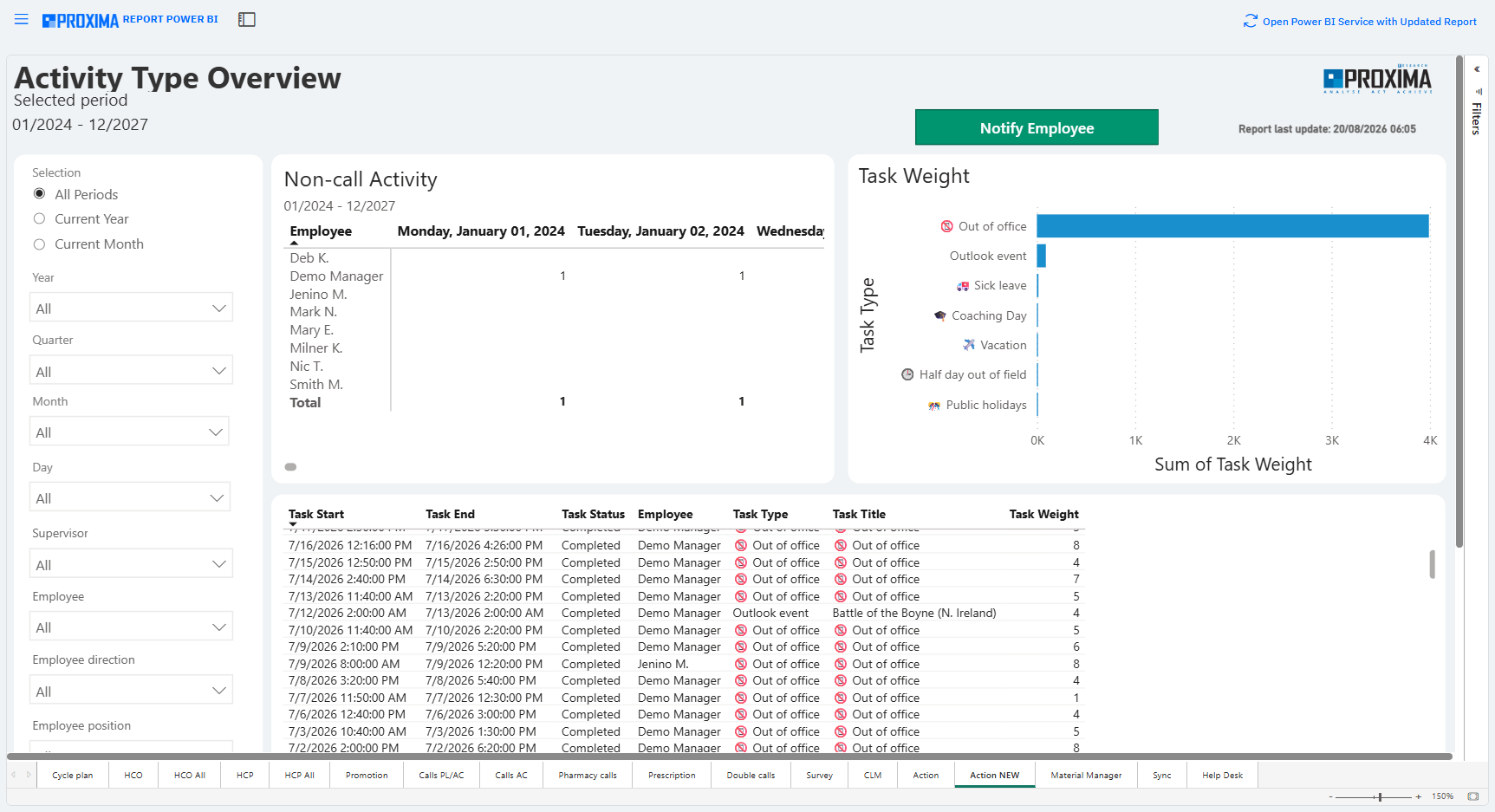This screenshot has width=1495, height=812.
Task: Select the All Periods radio button
Action: [39, 194]
